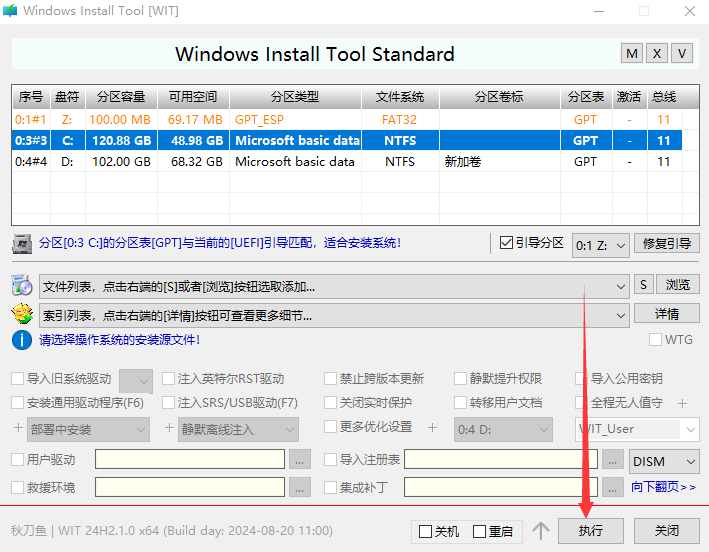Sort by 序号 column header
The height and width of the screenshot is (552, 709).
(31, 97)
